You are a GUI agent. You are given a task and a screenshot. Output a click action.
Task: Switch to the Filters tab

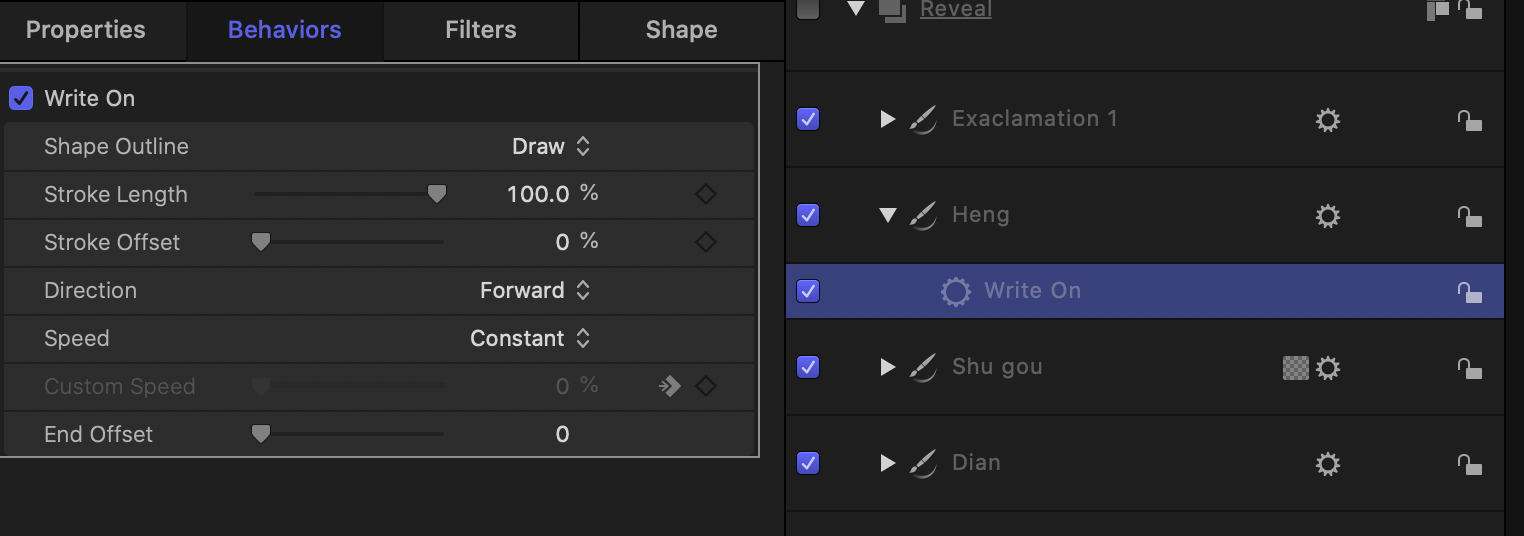coord(481,30)
